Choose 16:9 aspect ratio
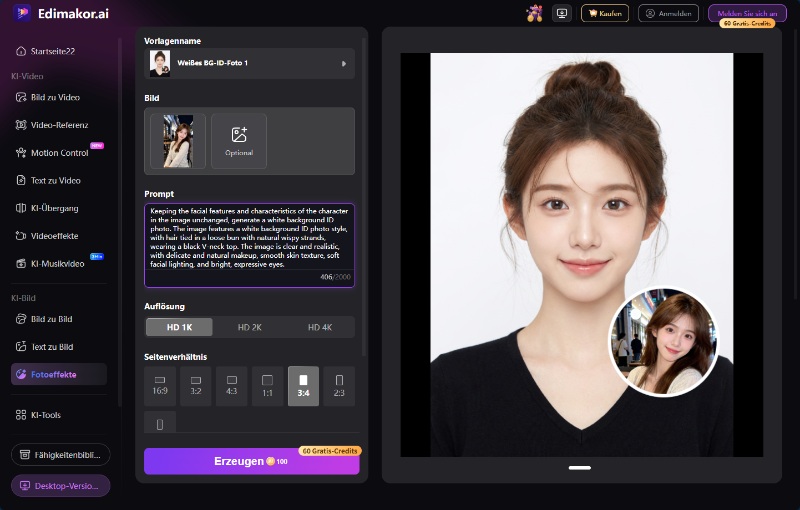The height and width of the screenshot is (510, 800). click(160, 386)
